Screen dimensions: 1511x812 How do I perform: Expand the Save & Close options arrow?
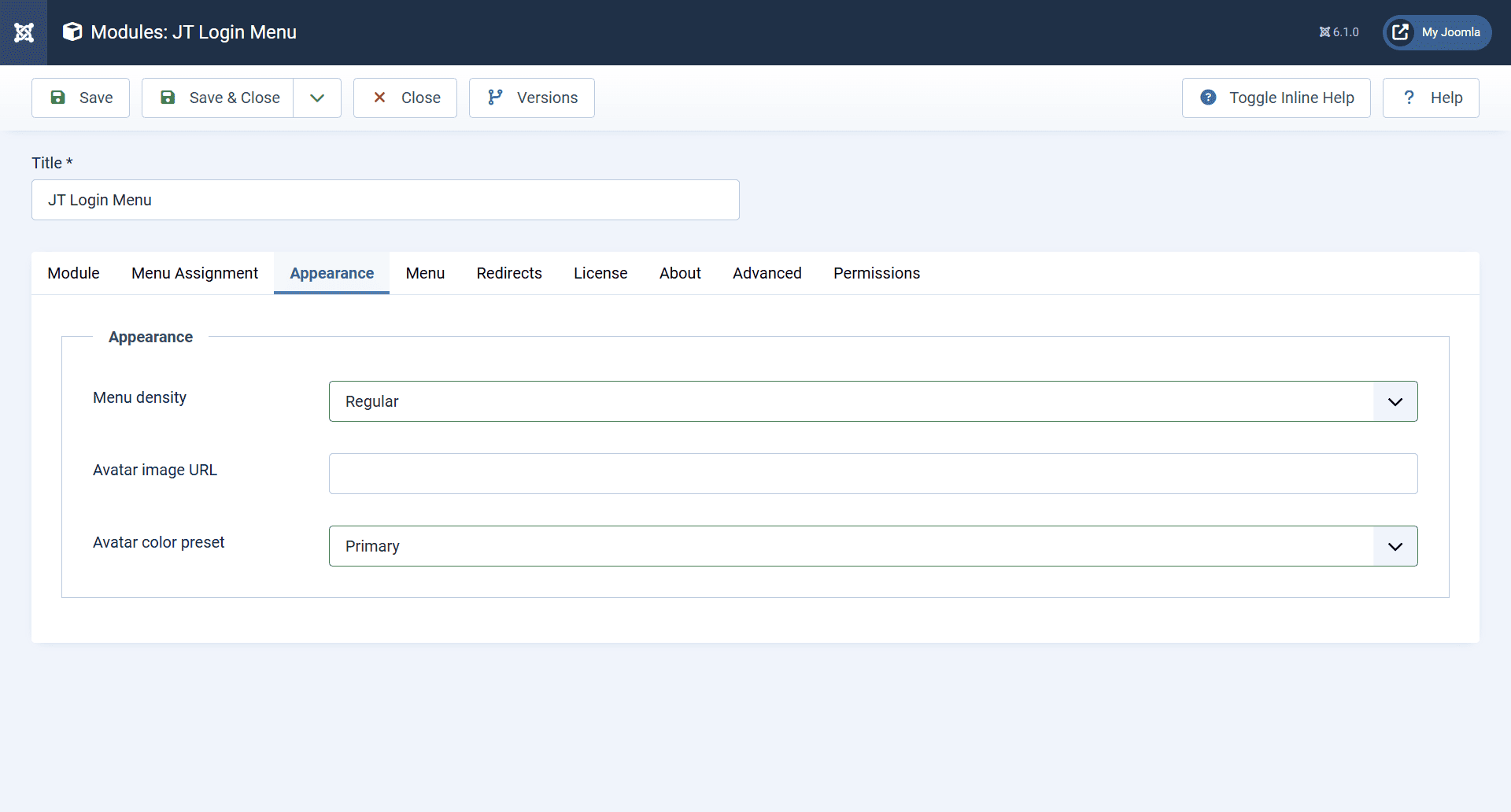[317, 98]
